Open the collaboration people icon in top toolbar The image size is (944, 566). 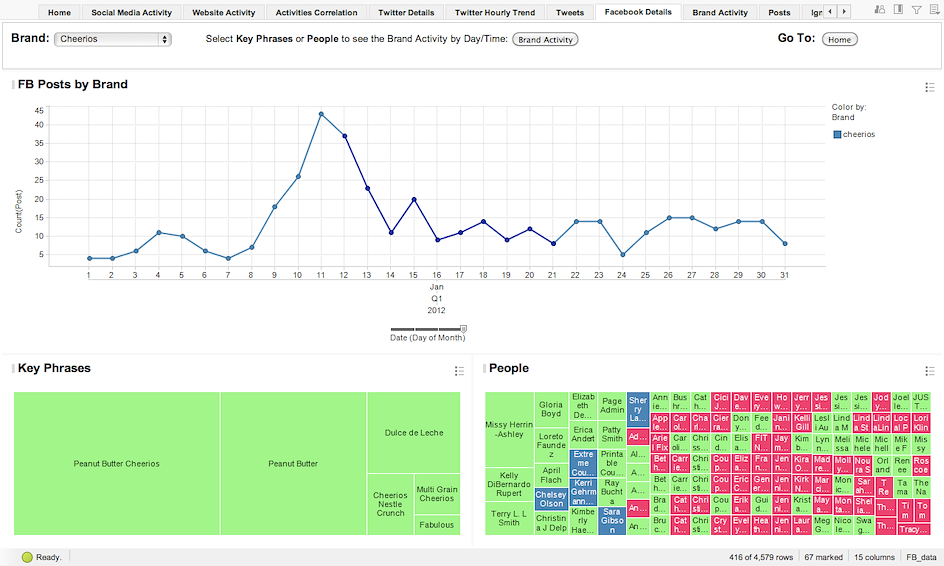[x=880, y=10]
